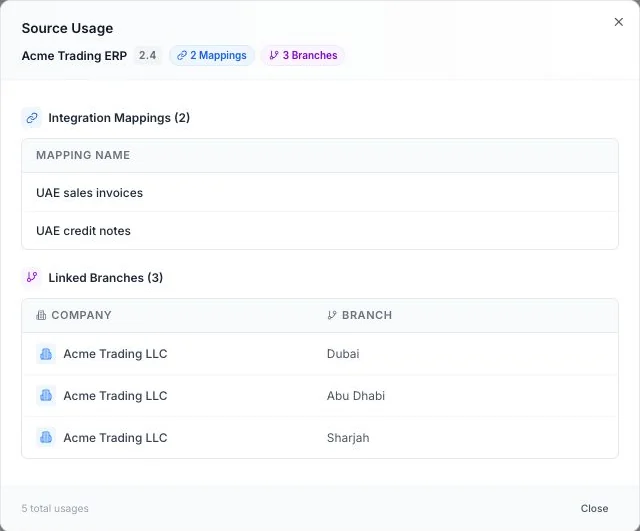Click the Linked Branches (3) heading
The width and height of the screenshot is (640, 531).
point(106,278)
